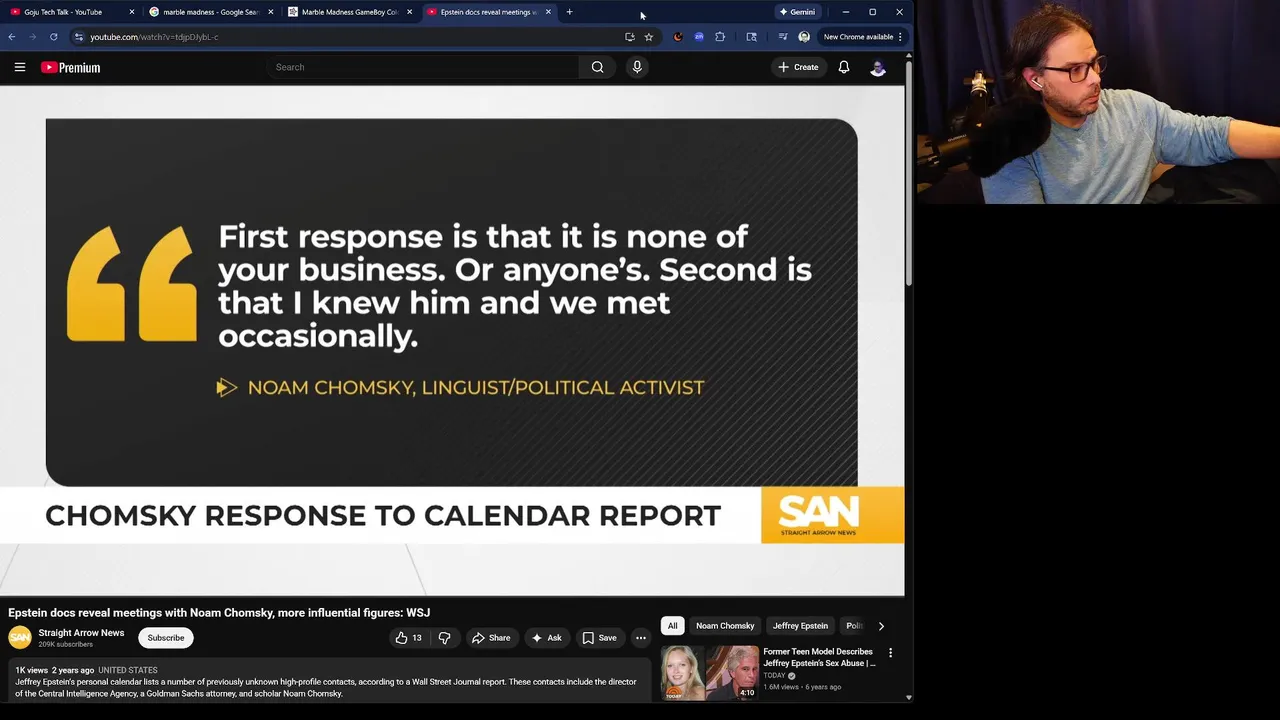1280x720 pixels.
Task: Switch to the Marble Madness GameBoy tab
Action: (349, 12)
